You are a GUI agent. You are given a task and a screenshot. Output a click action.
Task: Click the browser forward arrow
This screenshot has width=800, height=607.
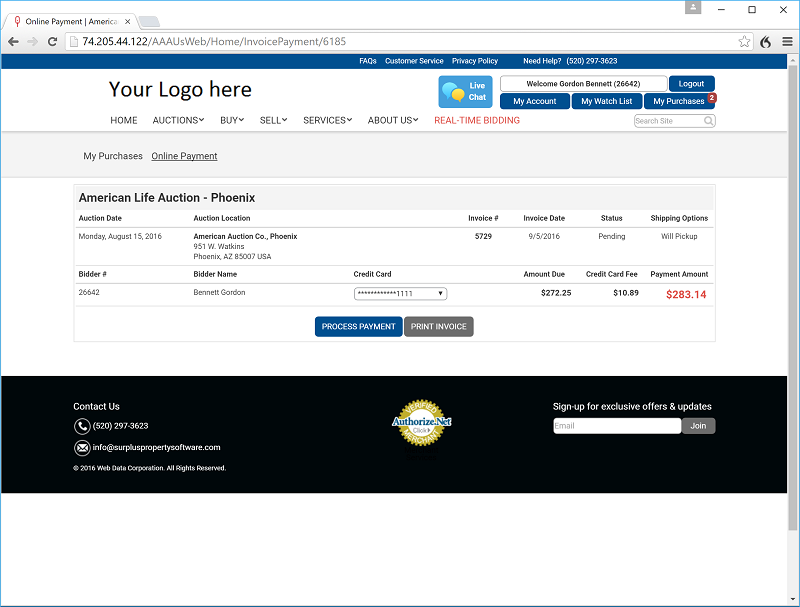33,42
